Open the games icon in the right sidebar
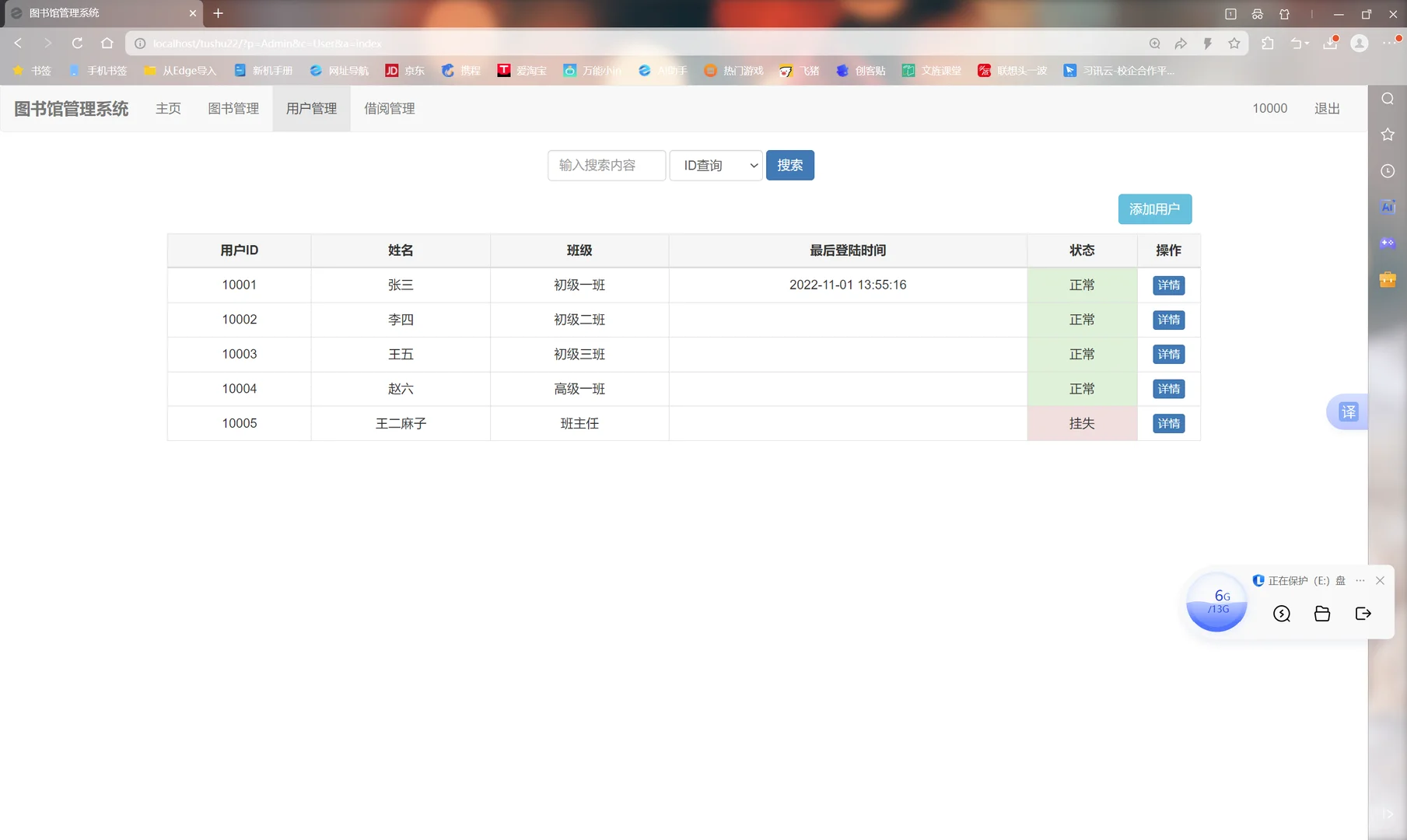Viewport: 1407px width, 840px height. pyautogui.click(x=1388, y=243)
